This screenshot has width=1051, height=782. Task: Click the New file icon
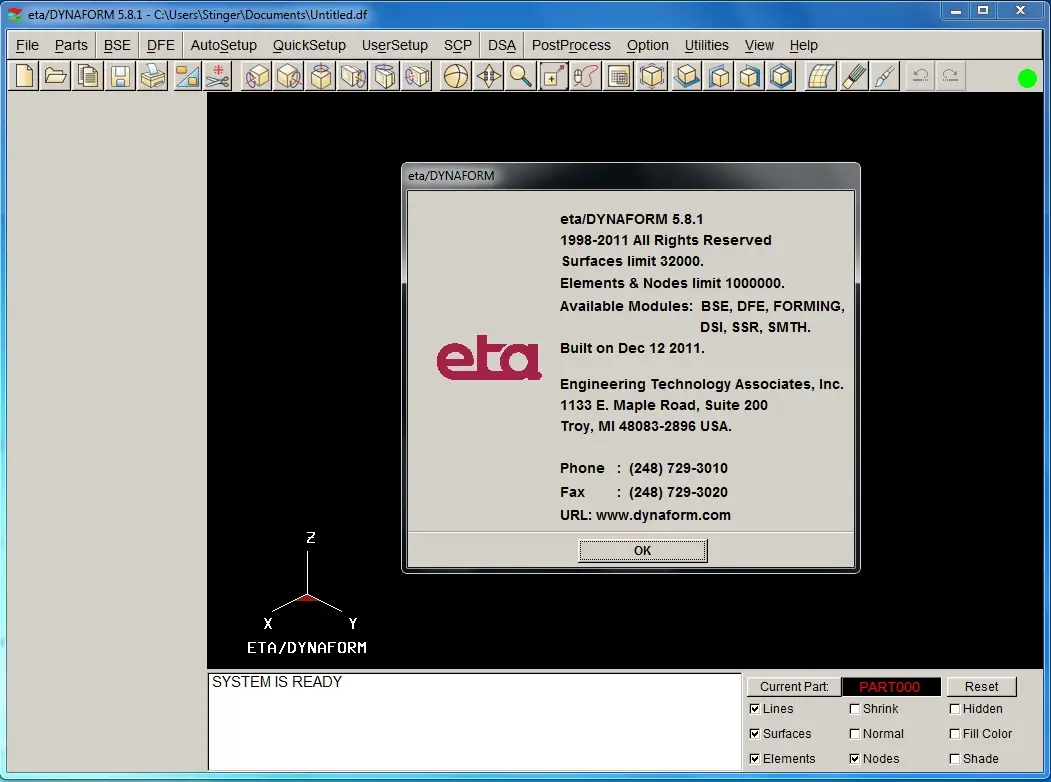point(24,76)
